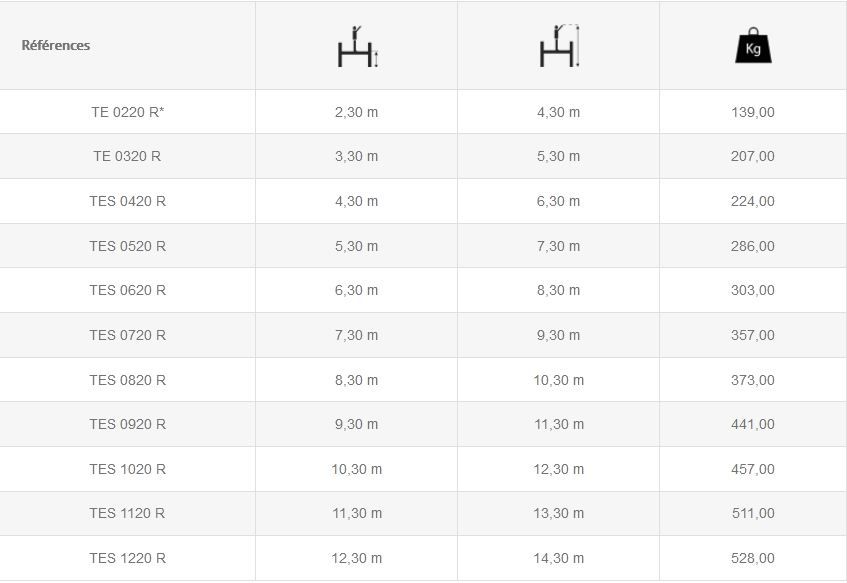Select reference TE 0320 R

(127, 156)
